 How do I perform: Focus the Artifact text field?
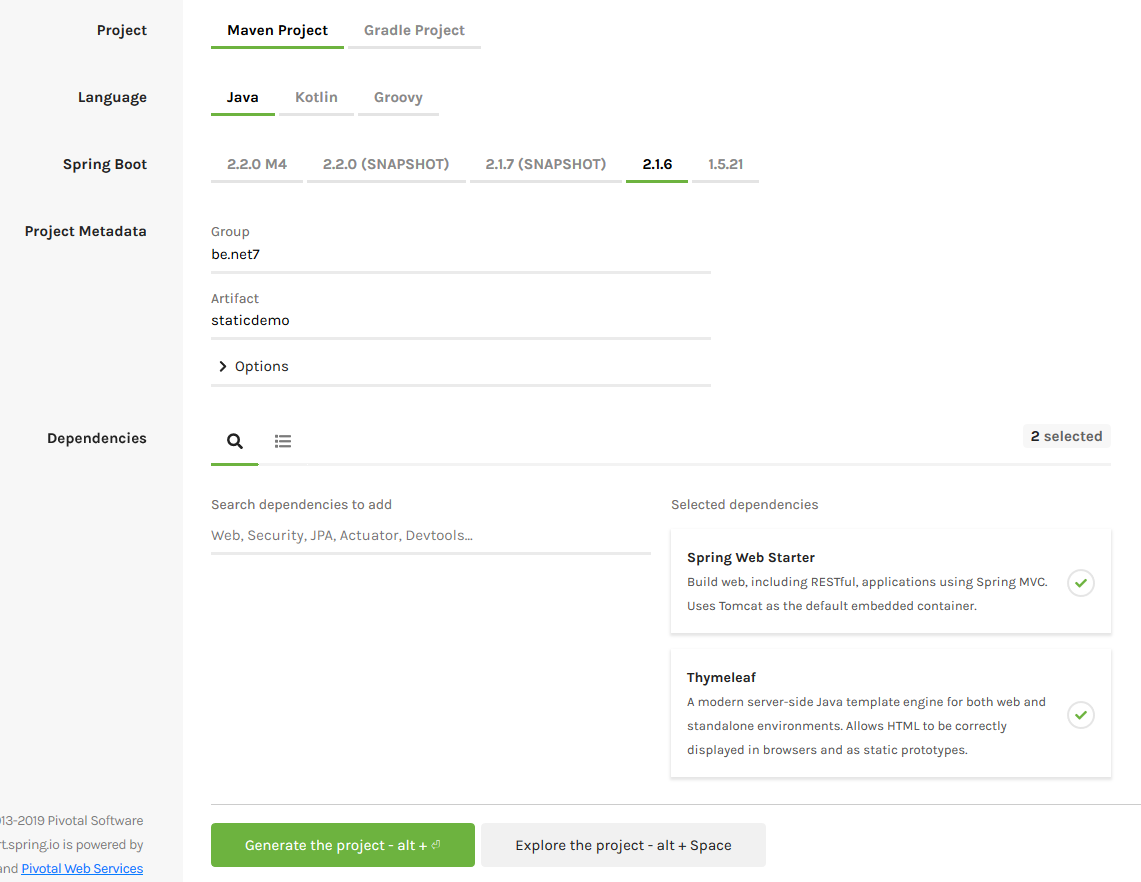coord(460,321)
